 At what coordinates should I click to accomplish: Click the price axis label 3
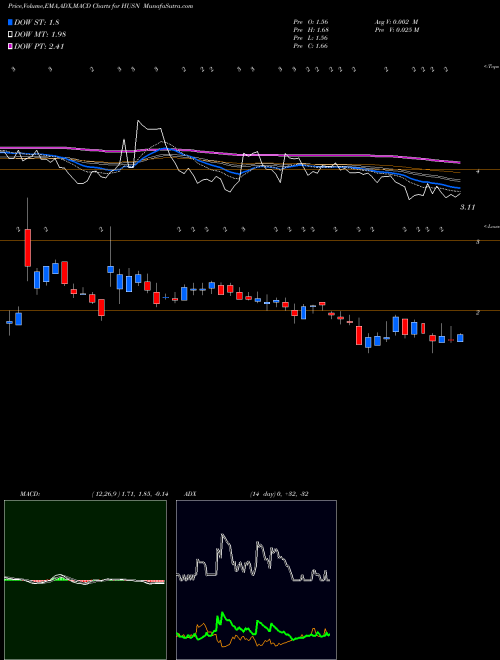(x=478, y=242)
